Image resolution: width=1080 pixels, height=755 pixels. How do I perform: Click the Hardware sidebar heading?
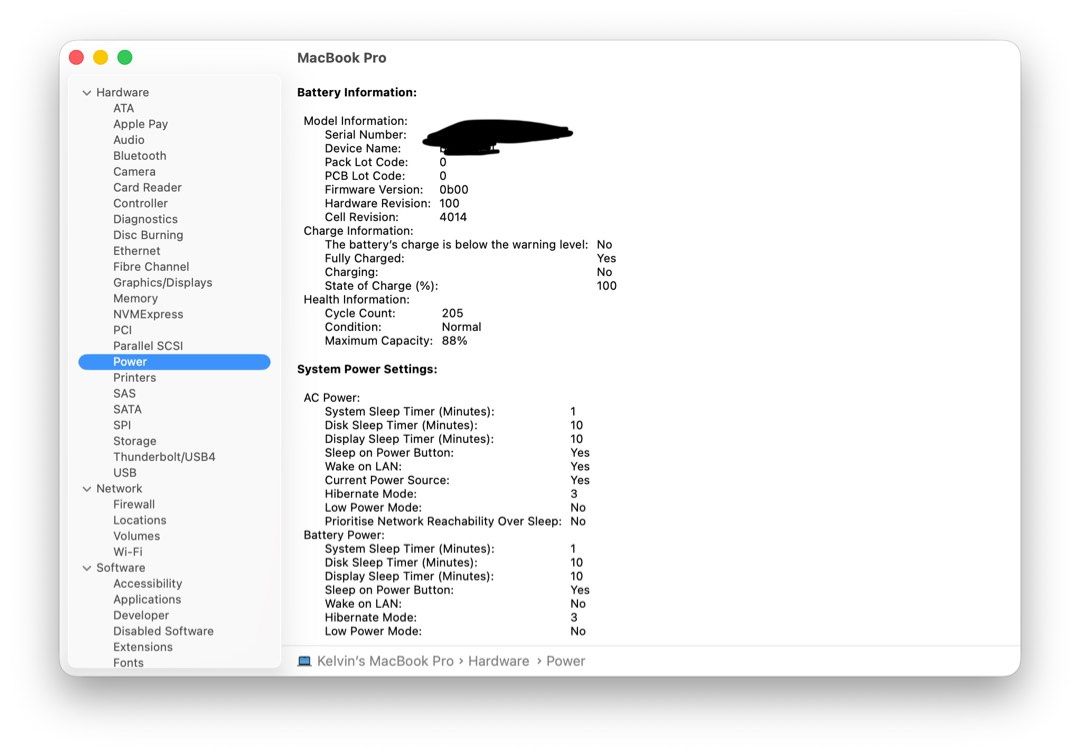point(123,92)
